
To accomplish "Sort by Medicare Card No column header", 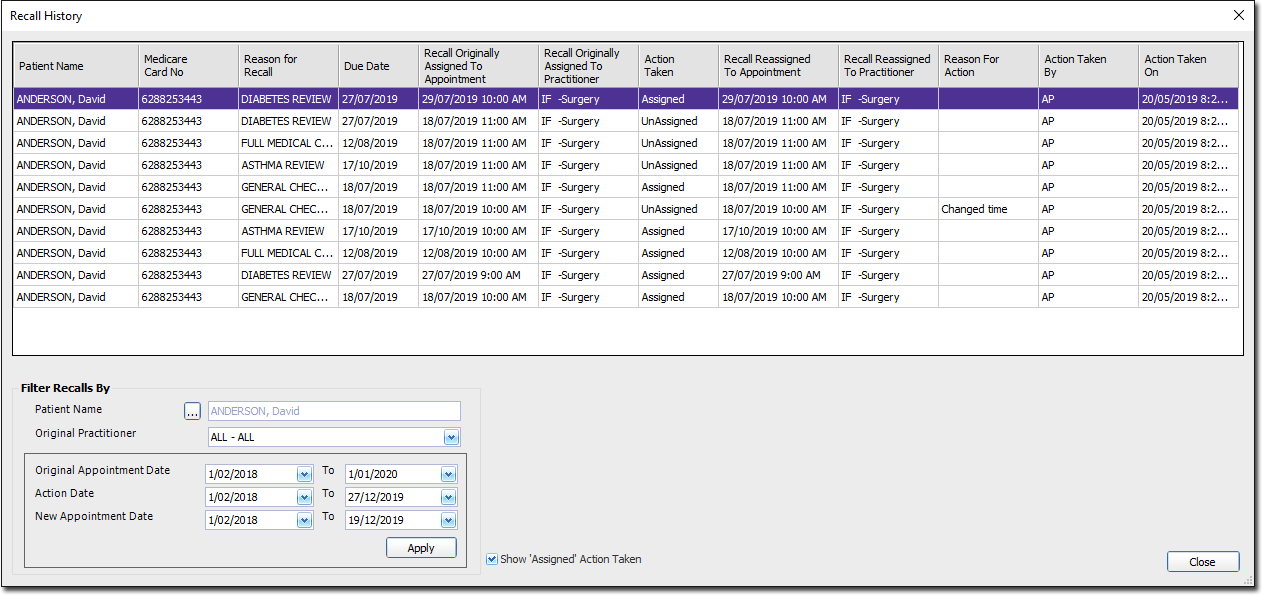I will click(188, 66).
